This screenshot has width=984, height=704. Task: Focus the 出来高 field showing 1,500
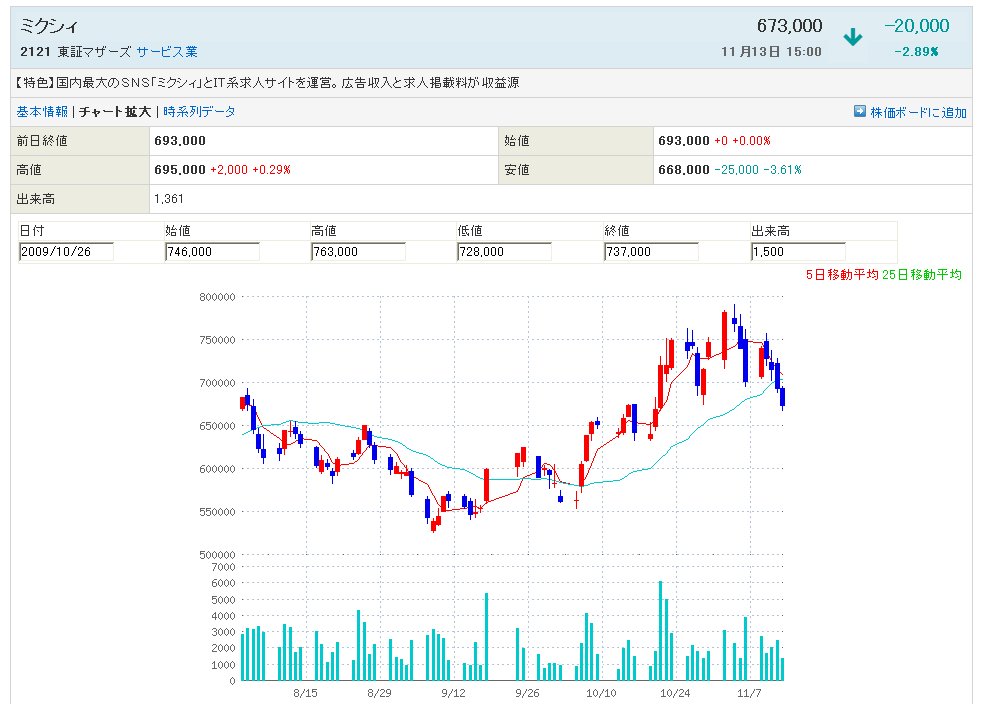coord(797,252)
